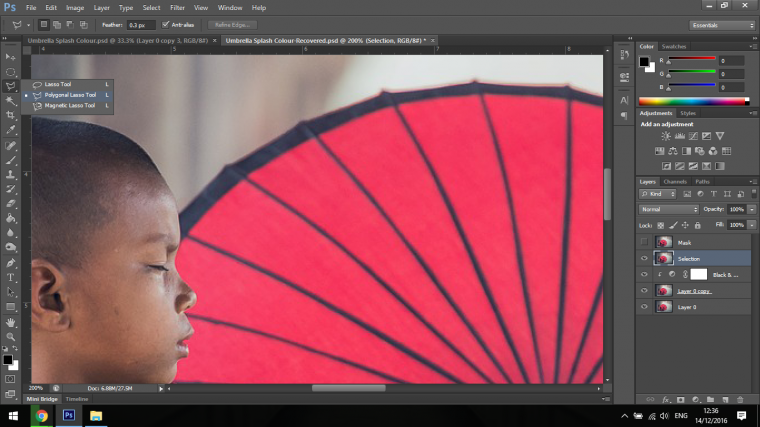This screenshot has width=760, height=427.
Task: Switch to Umbrella Splash Colour.psd document tab
Action: pos(118,41)
